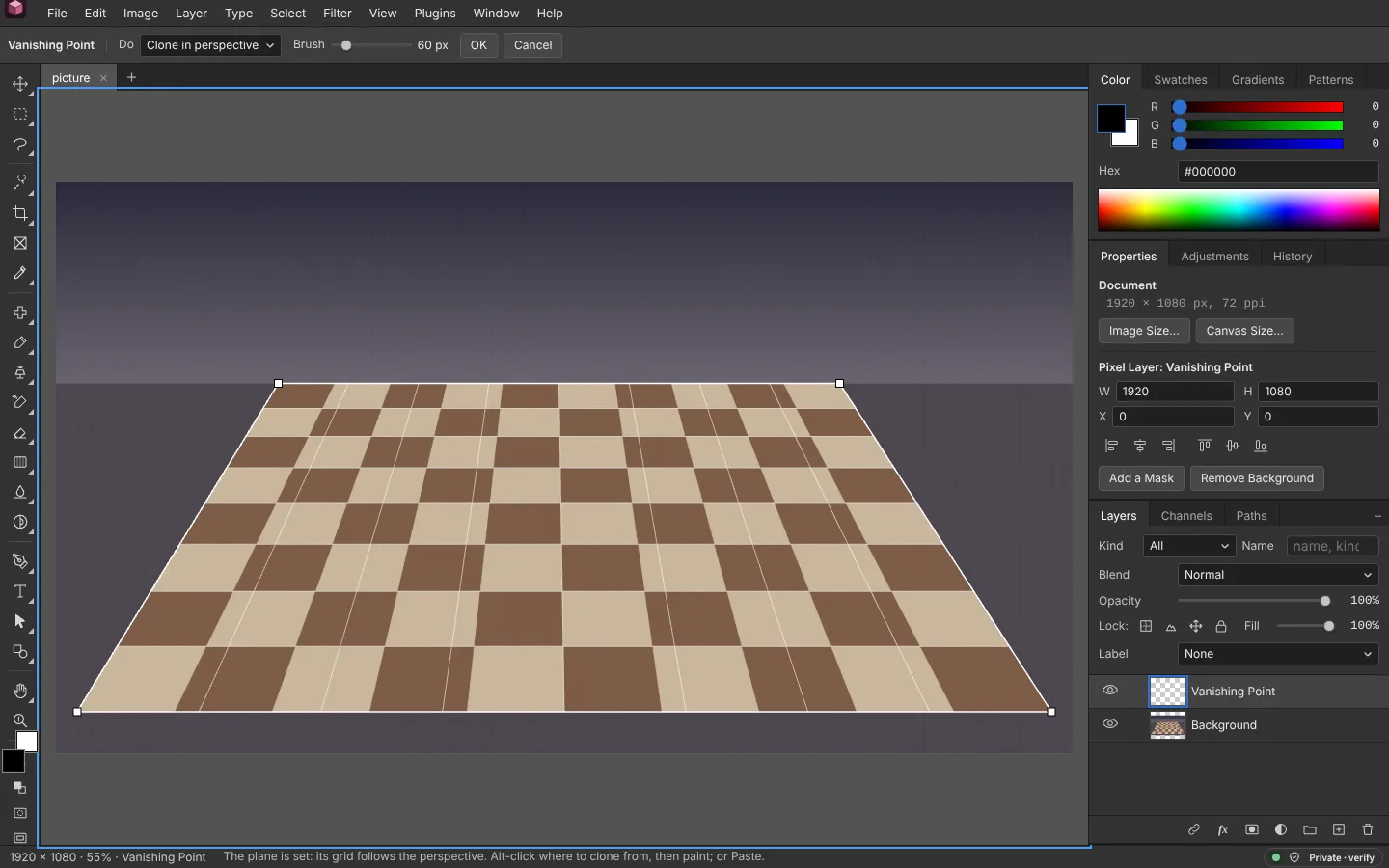Open the Label dropdown
Viewport: 1389px width, 868px height.
click(1278, 654)
